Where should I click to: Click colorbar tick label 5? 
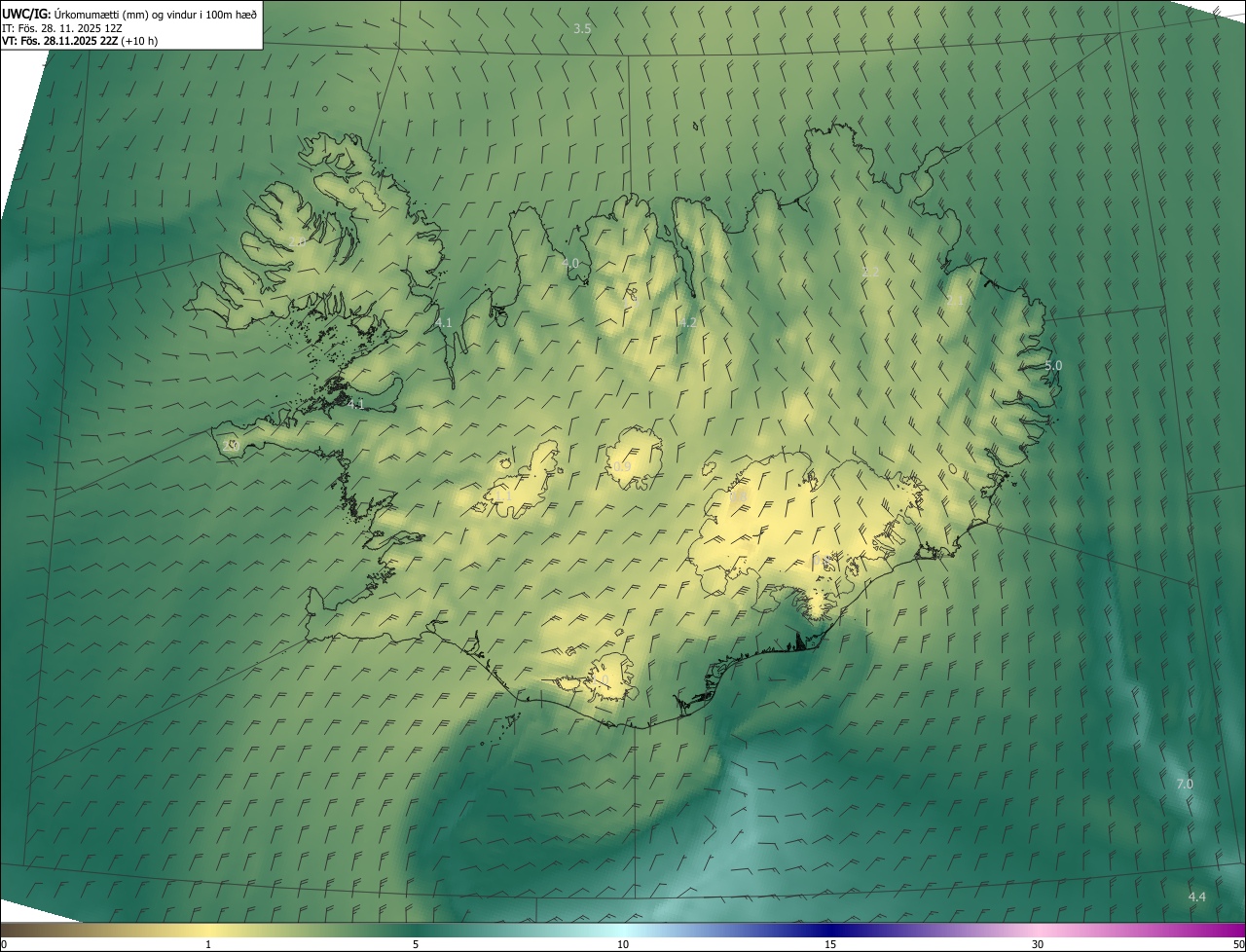(416, 944)
